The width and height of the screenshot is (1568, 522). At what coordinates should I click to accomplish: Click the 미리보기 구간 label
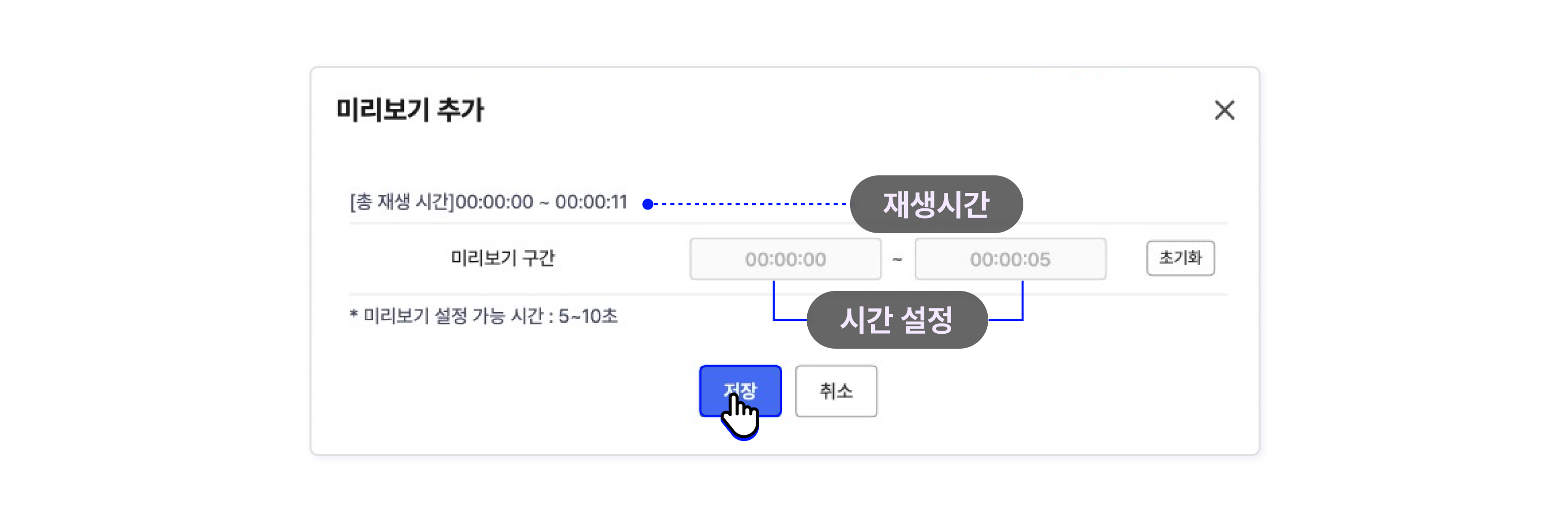(503, 258)
